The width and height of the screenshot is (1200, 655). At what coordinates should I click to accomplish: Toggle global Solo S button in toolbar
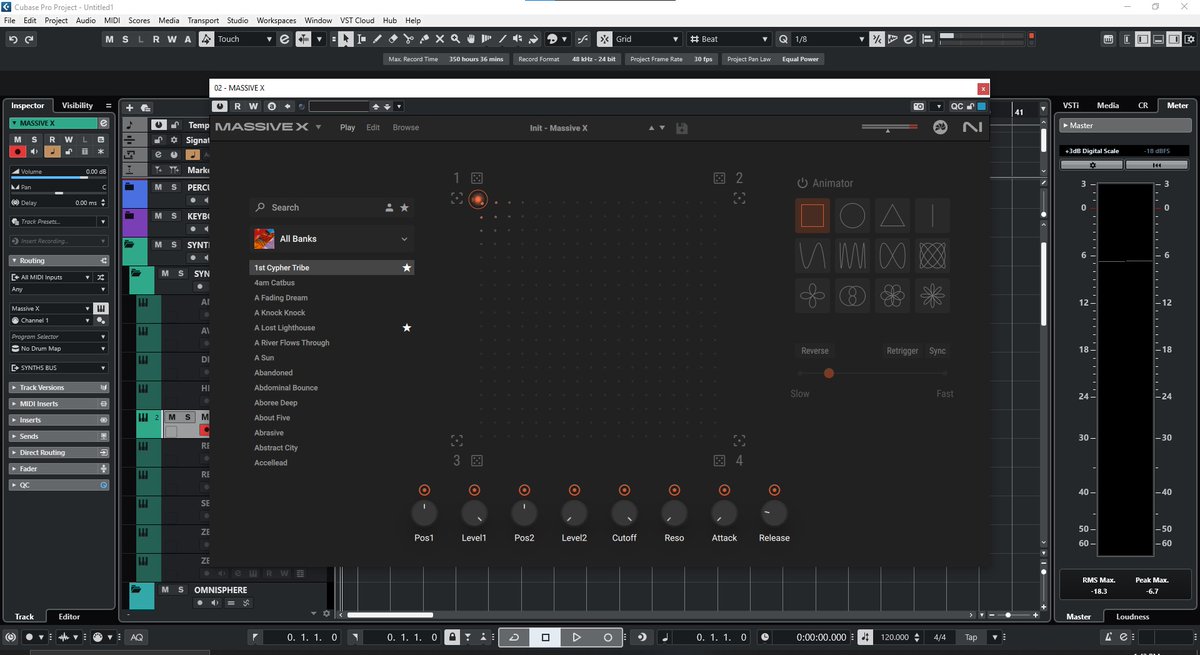tap(125, 39)
